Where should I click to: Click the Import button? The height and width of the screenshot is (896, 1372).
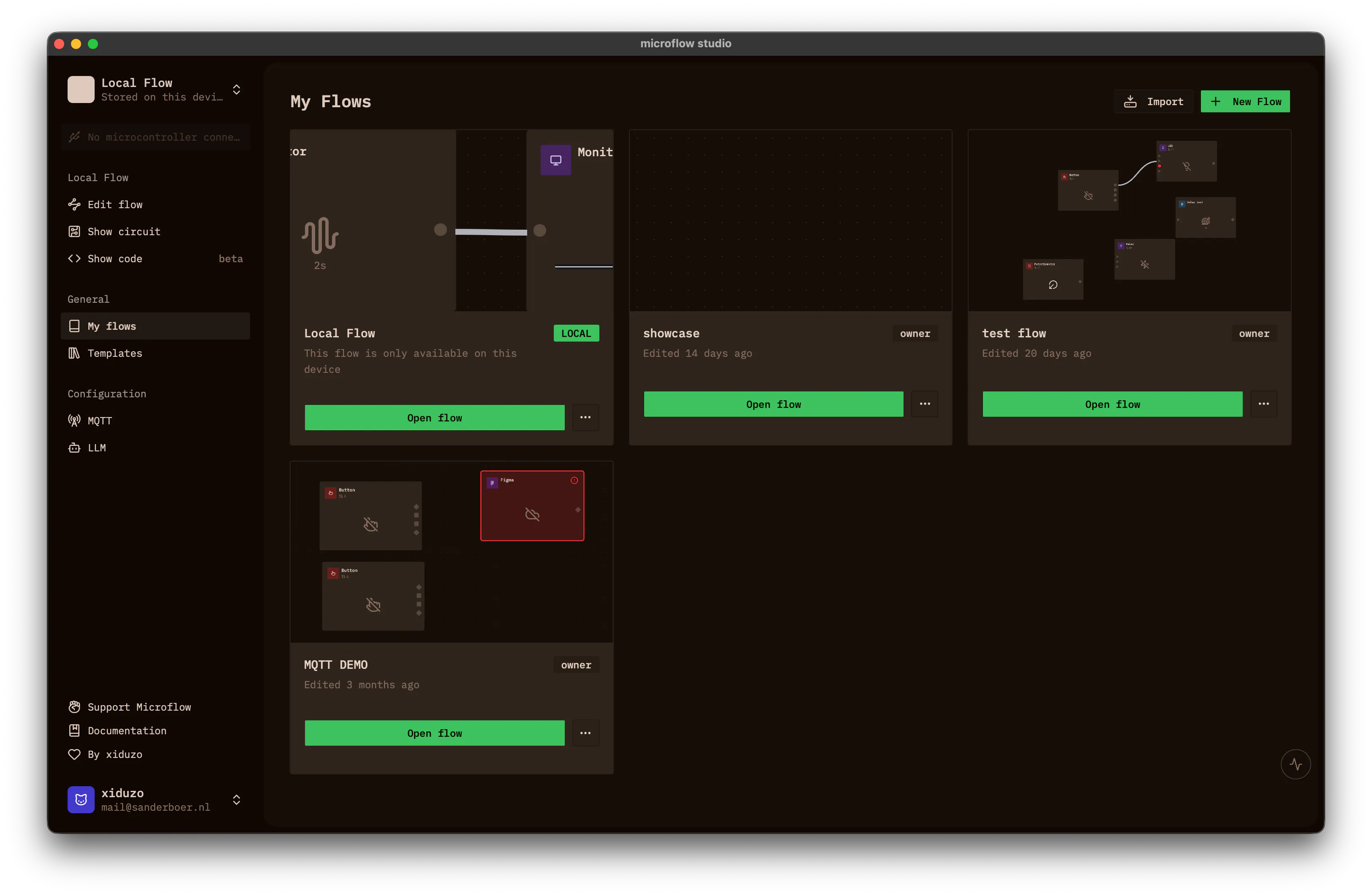point(1154,101)
